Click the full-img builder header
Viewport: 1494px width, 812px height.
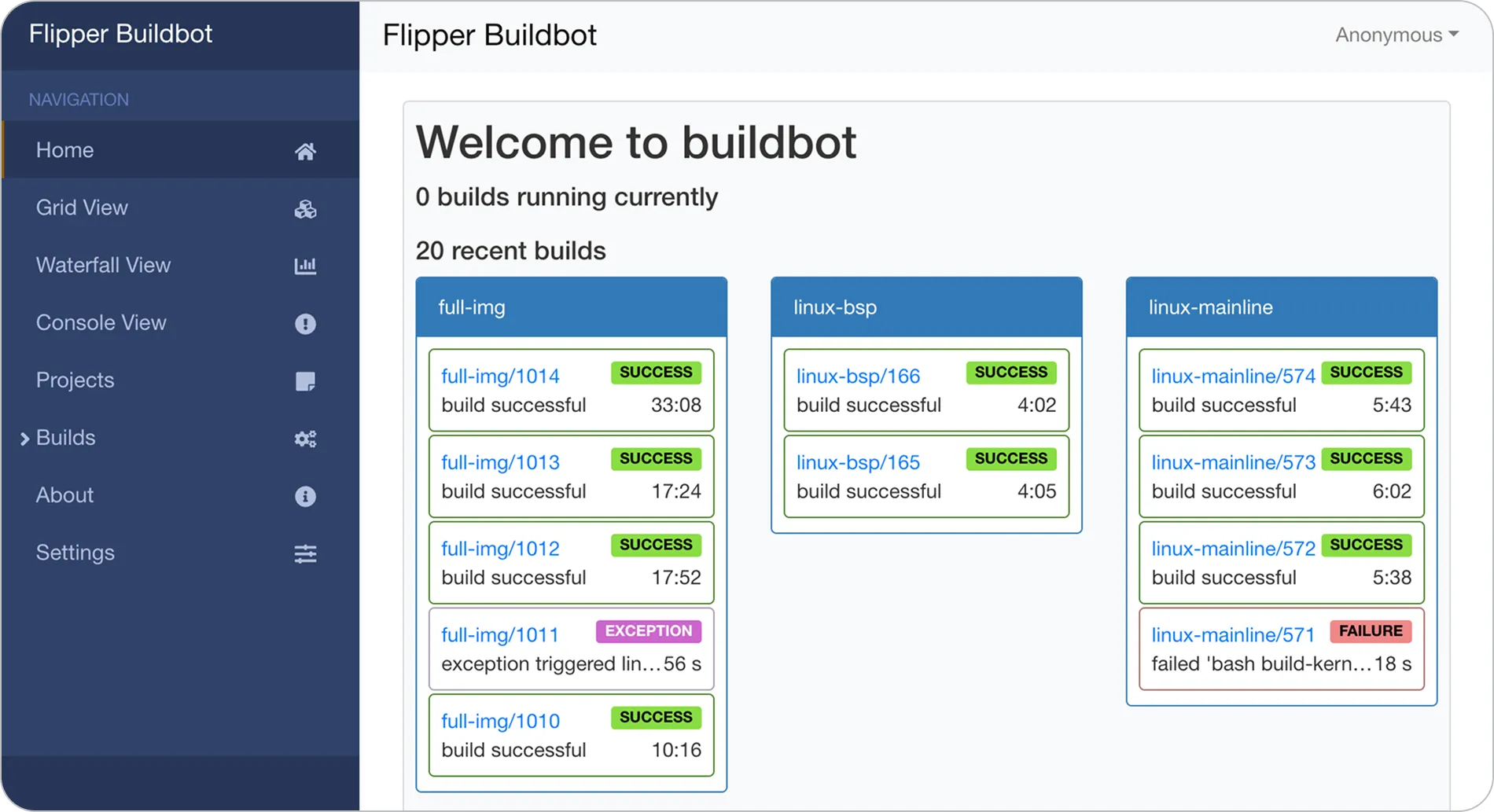[x=572, y=307]
